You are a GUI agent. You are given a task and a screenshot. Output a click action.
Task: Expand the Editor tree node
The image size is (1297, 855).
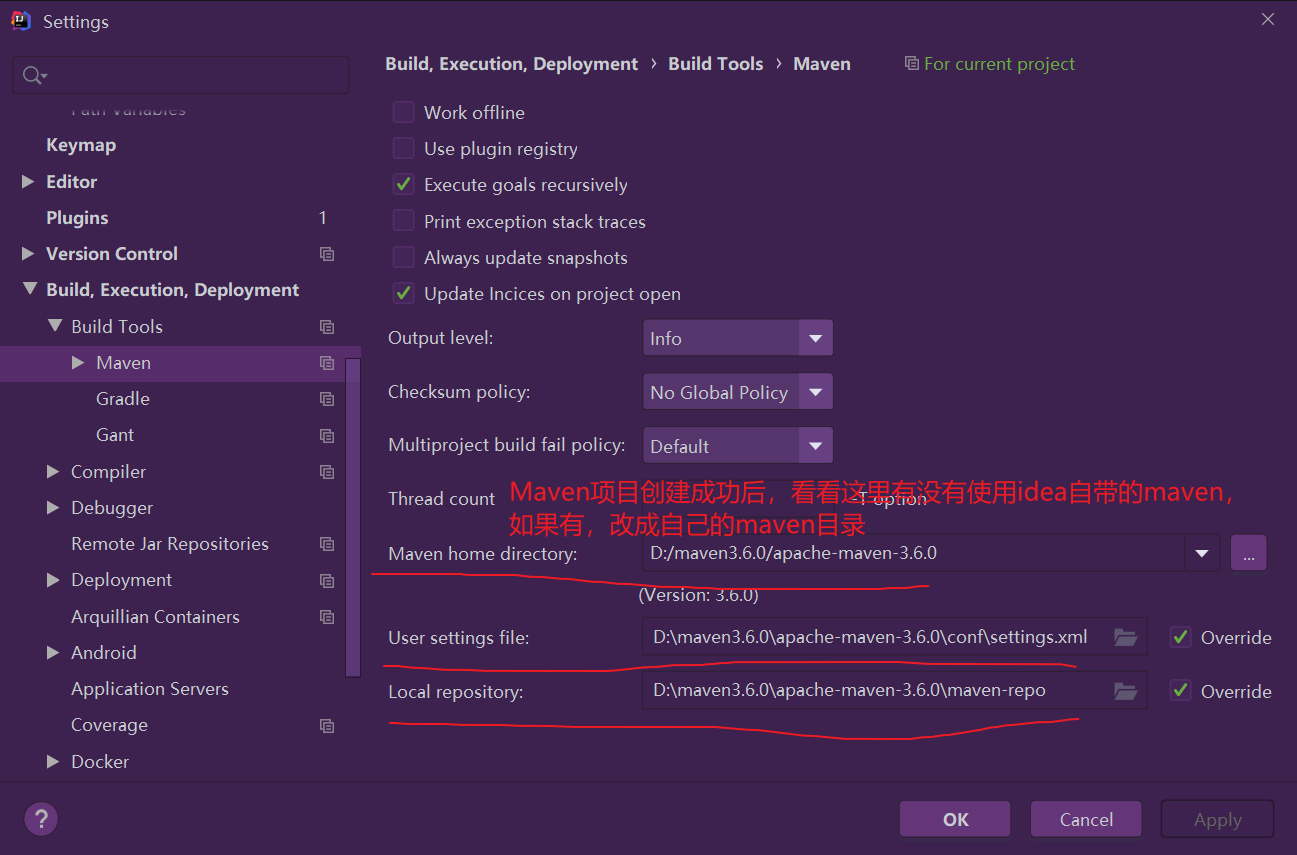[28, 181]
